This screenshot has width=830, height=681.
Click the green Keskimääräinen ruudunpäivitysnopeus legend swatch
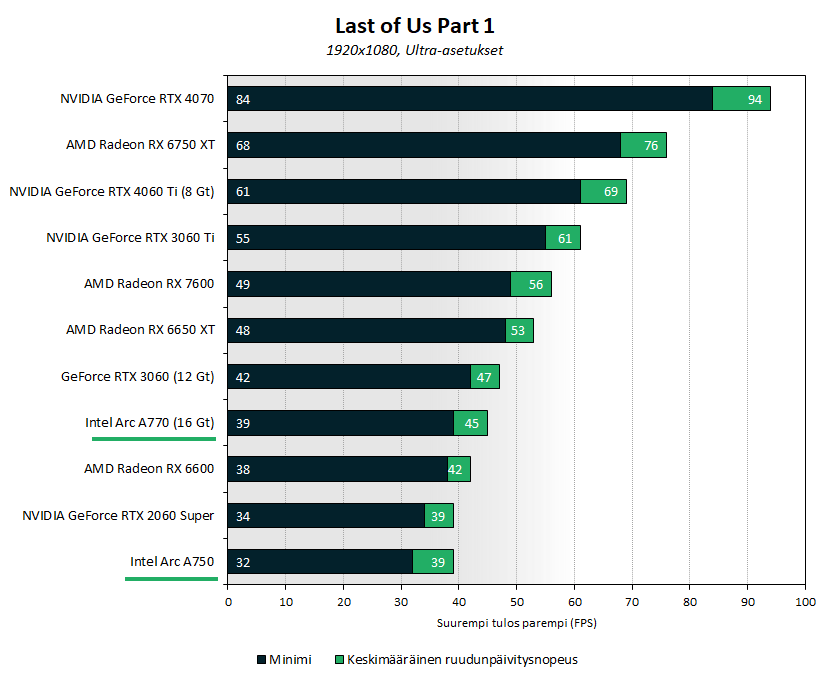pos(339,659)
